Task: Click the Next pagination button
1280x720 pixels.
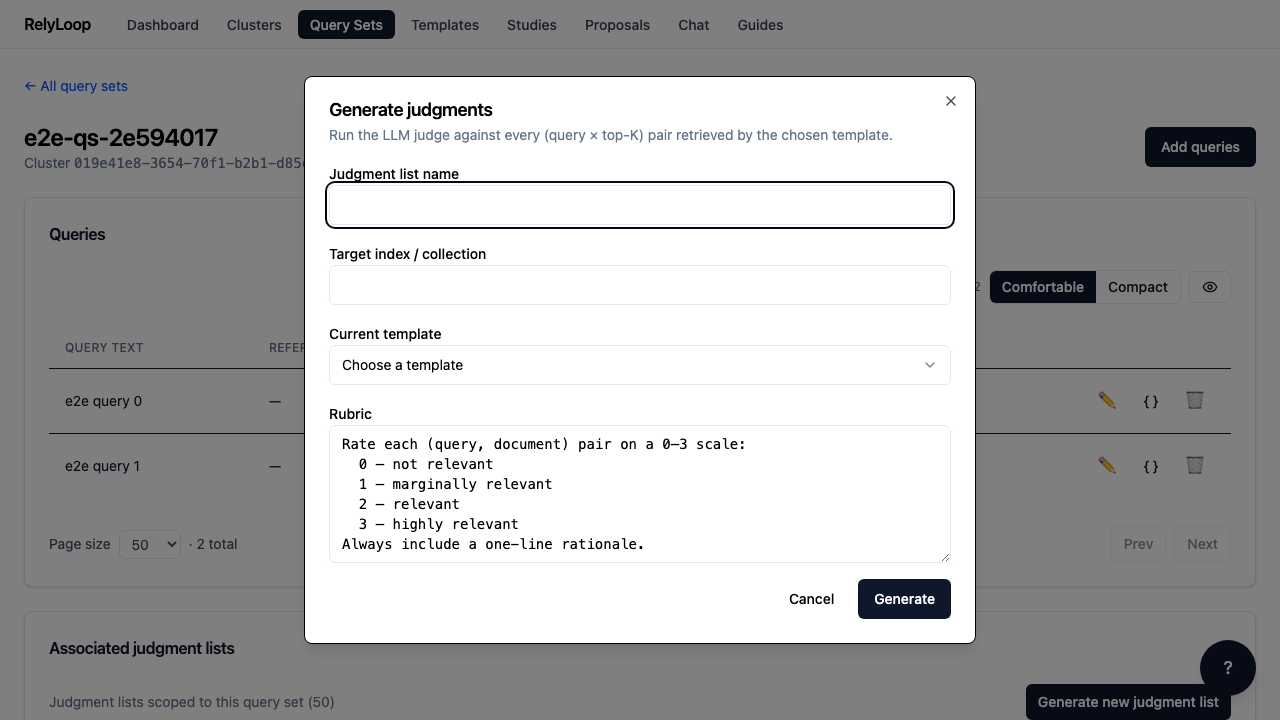Action: click(1202, 544)
